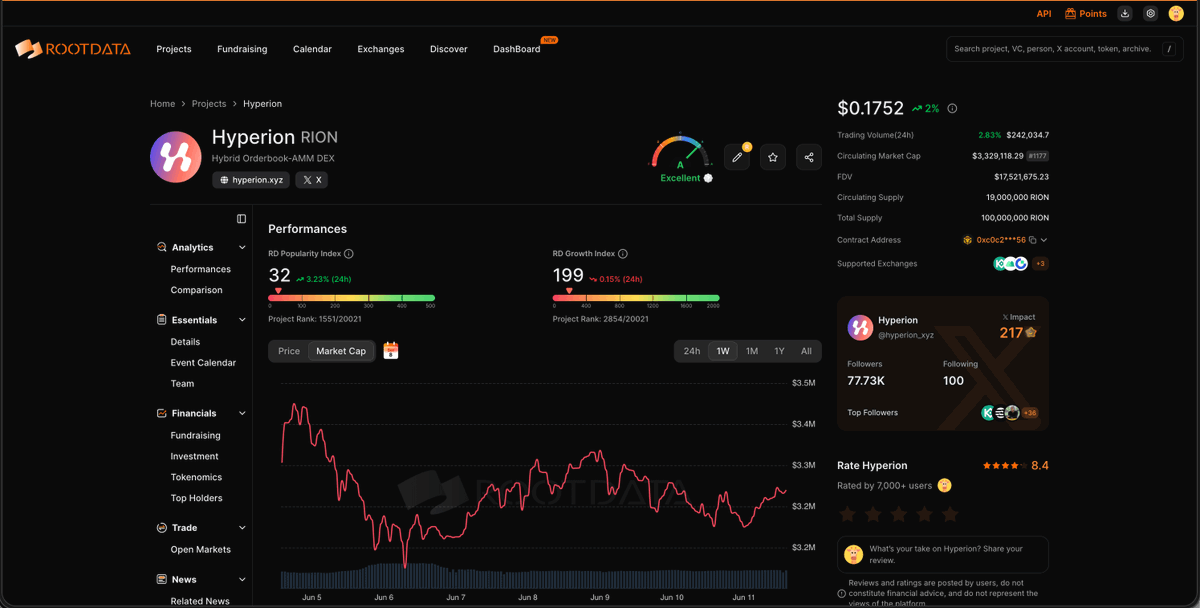Open Comparison in sidebar

[197, 290]
